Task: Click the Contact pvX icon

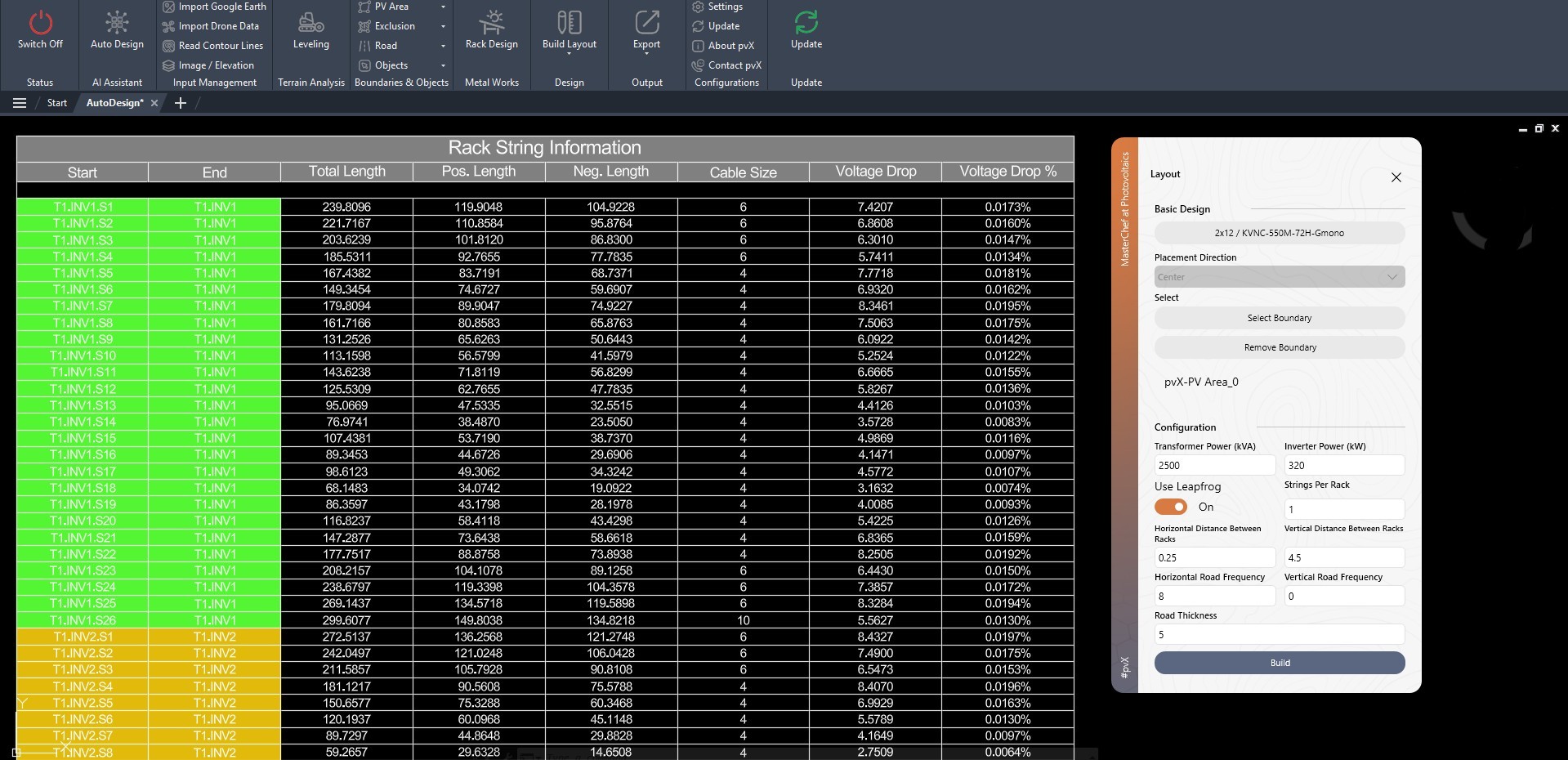Action: click(698, 65)
